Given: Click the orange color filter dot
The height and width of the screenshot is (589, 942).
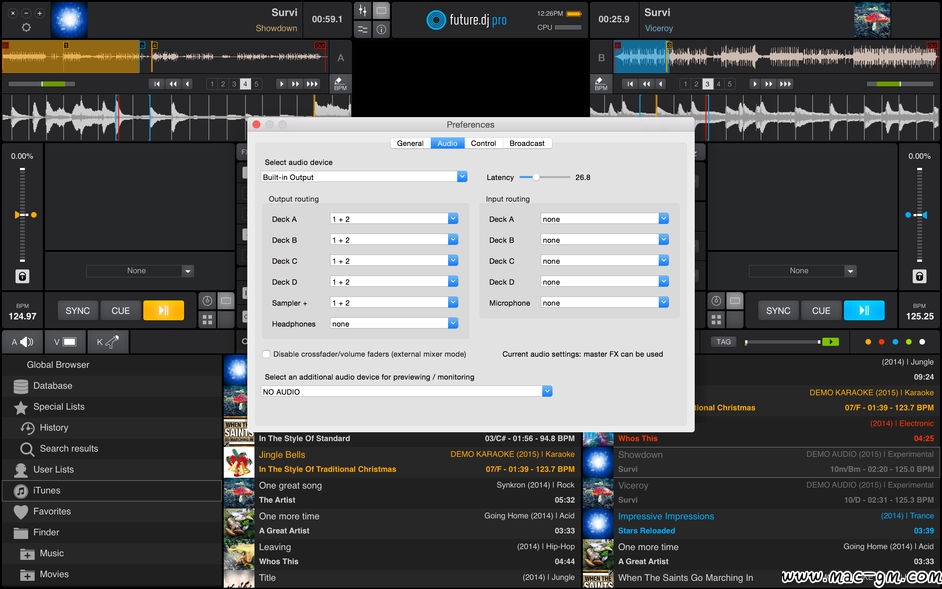Looking at the screenshot, I should 868,342.
